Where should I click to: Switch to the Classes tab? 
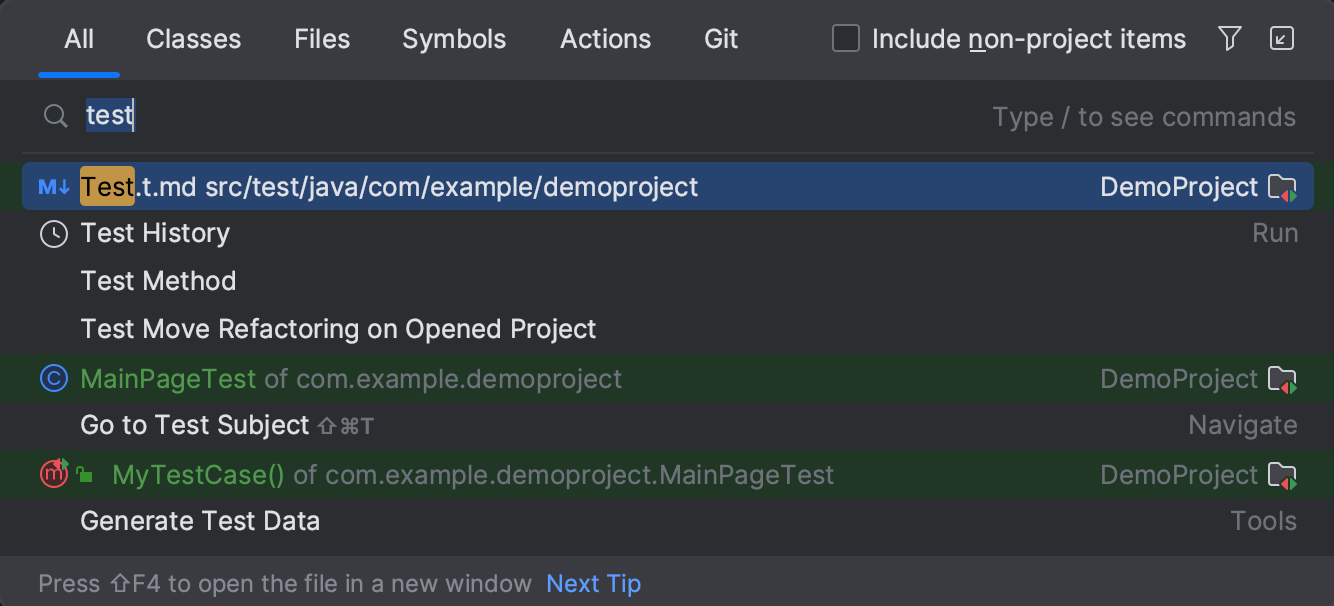[x=193, y=39]
